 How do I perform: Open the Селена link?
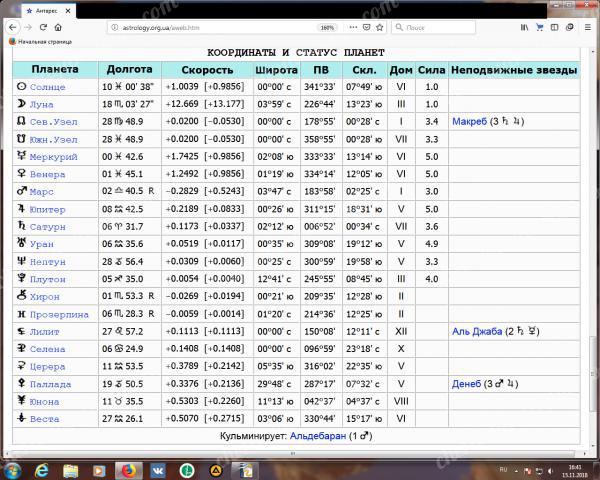(x=47, y=349)
